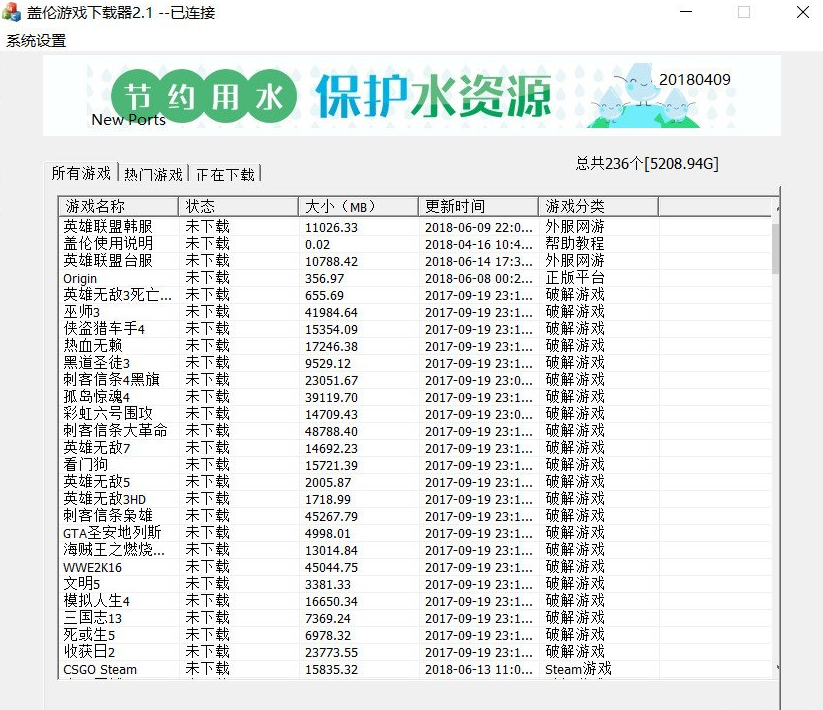The image size is (823, 710).
Task: Select the 刺客信条枭雄 row
Action: pyautogui.click(x=415, y=516)
